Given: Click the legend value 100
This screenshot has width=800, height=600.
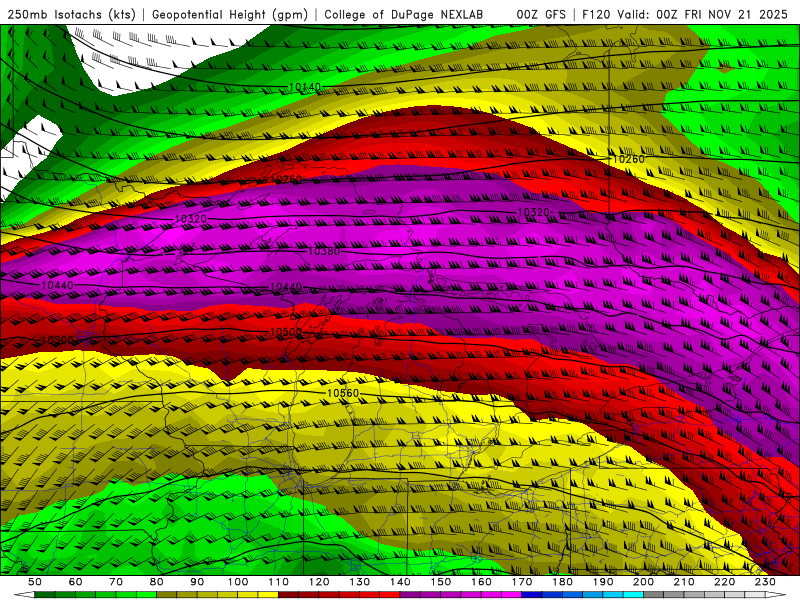Looking at the screenshot, I should coord(238,582).
